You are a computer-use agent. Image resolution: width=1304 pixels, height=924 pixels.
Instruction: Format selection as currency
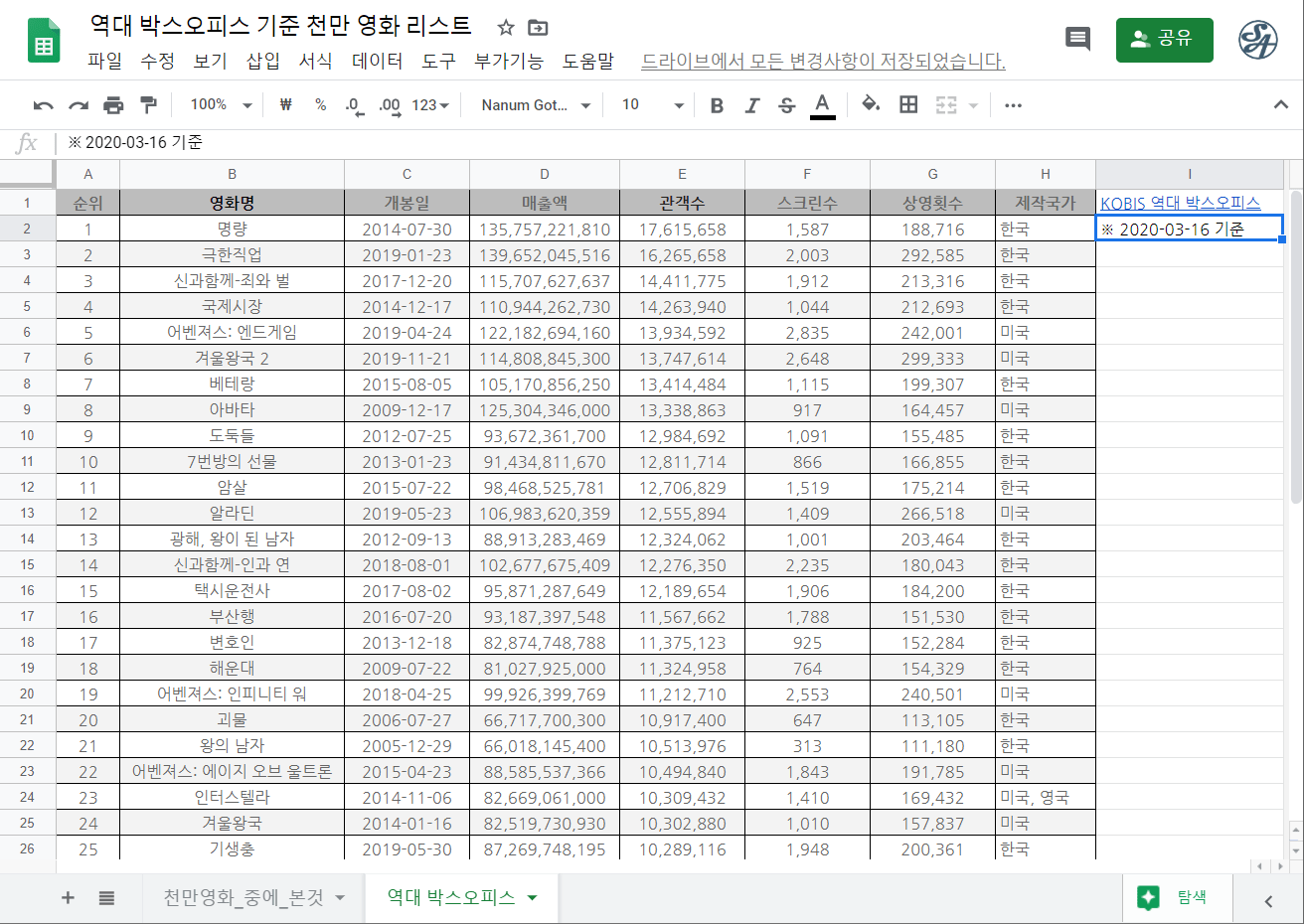(x=285, y=104)
